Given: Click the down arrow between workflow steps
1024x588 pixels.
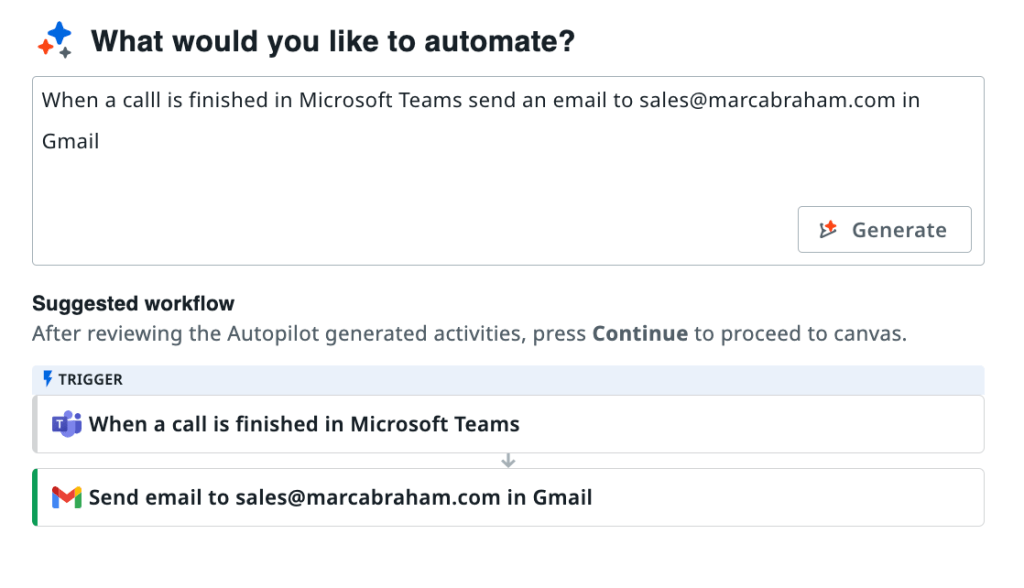Looking at the screenshot, I should tap(508, 461).
